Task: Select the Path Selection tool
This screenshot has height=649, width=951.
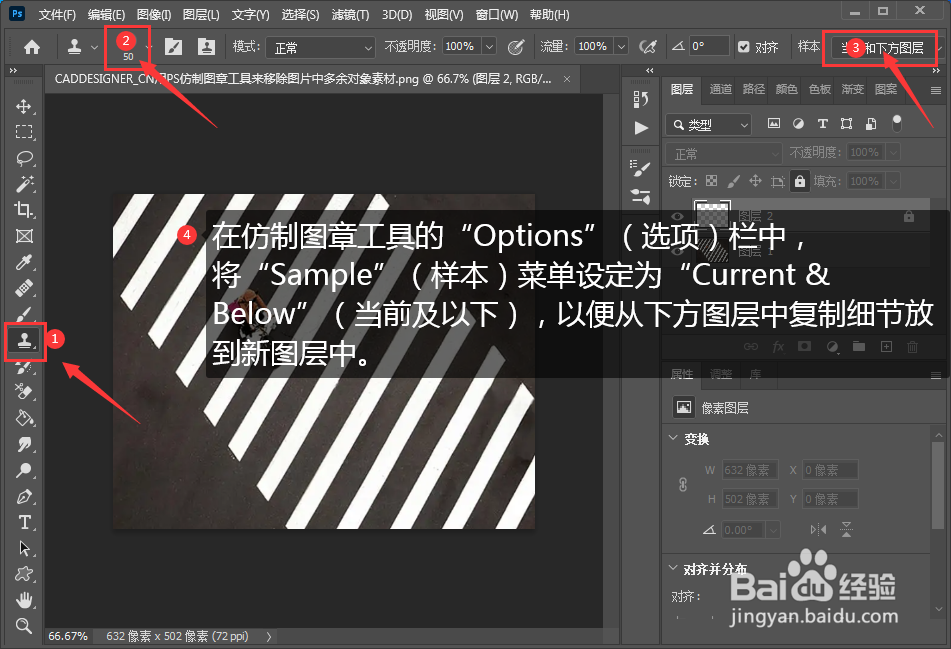Action: [24, 548]
